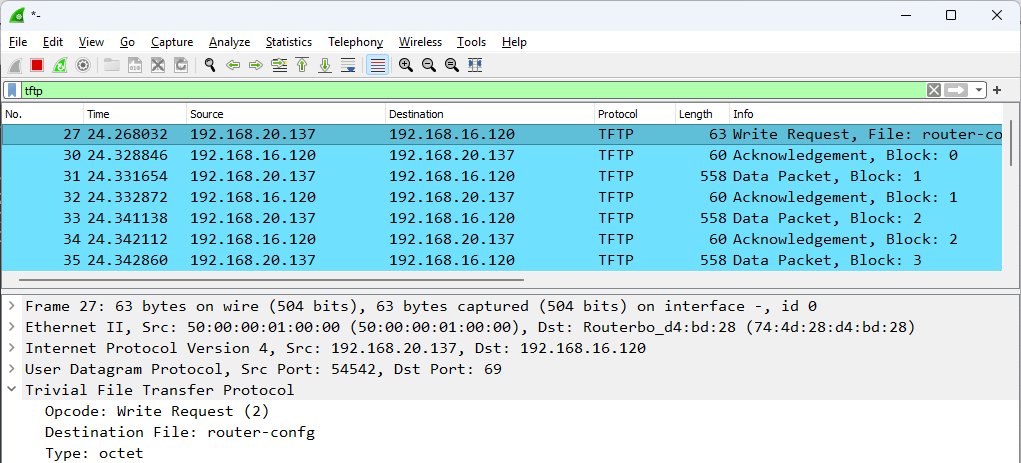1021x463 pixels.
Task: Select packet 27 Write Request row
Action: coord(502,135)
